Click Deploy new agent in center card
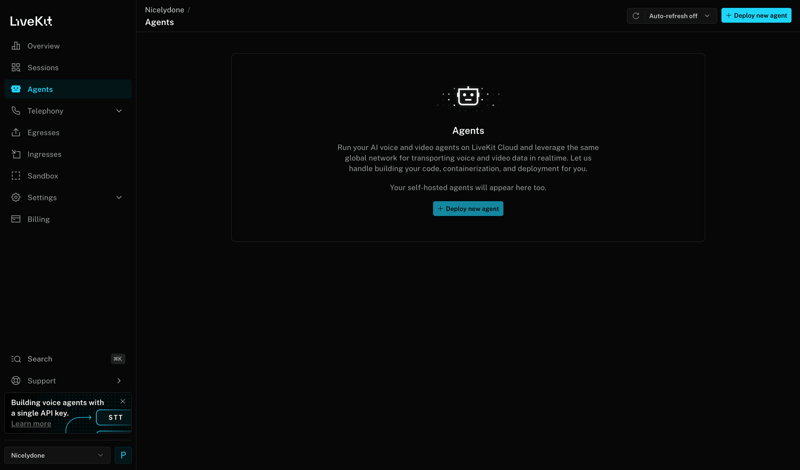 [468, 208]
